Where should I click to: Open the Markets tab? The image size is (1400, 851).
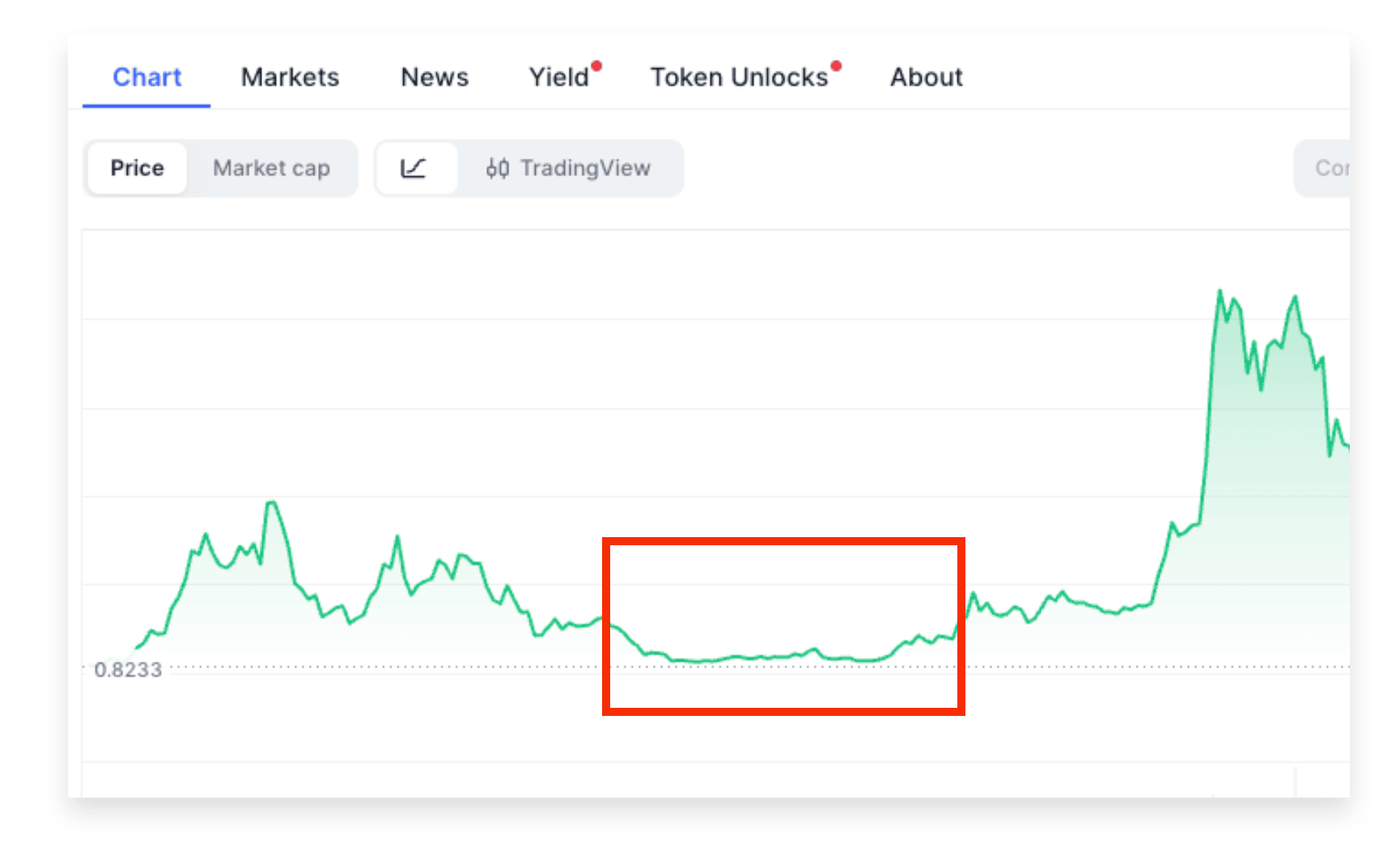(290, 77)
